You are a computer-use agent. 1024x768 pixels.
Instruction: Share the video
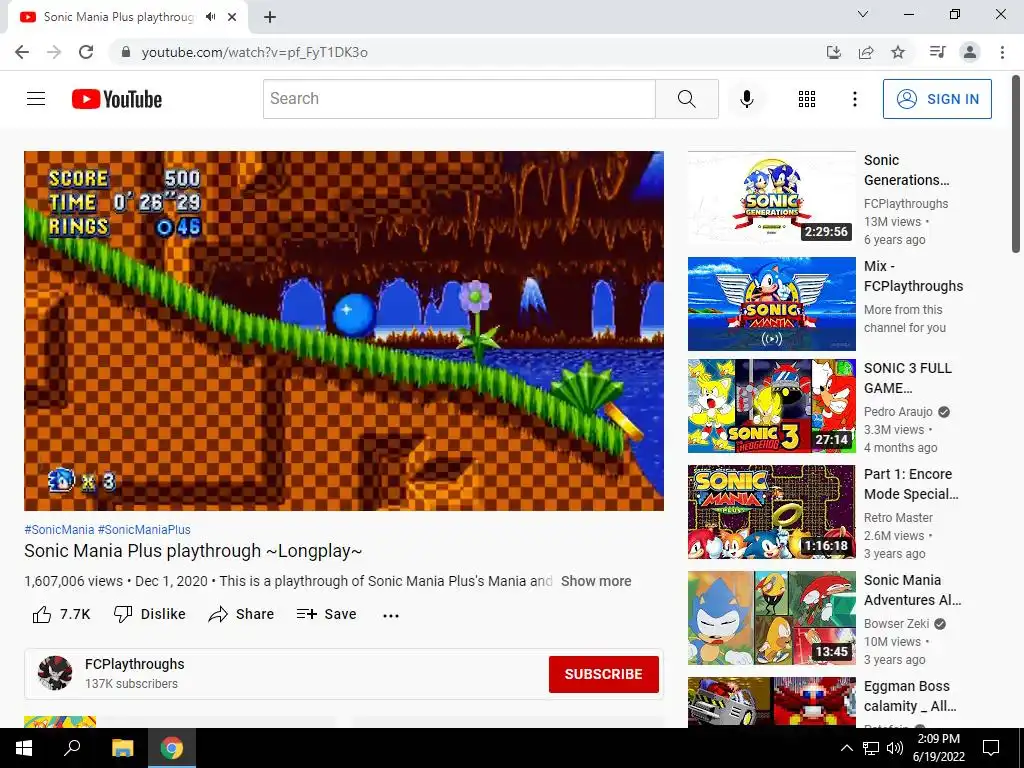pyautogui.click(x=241, y=614)
